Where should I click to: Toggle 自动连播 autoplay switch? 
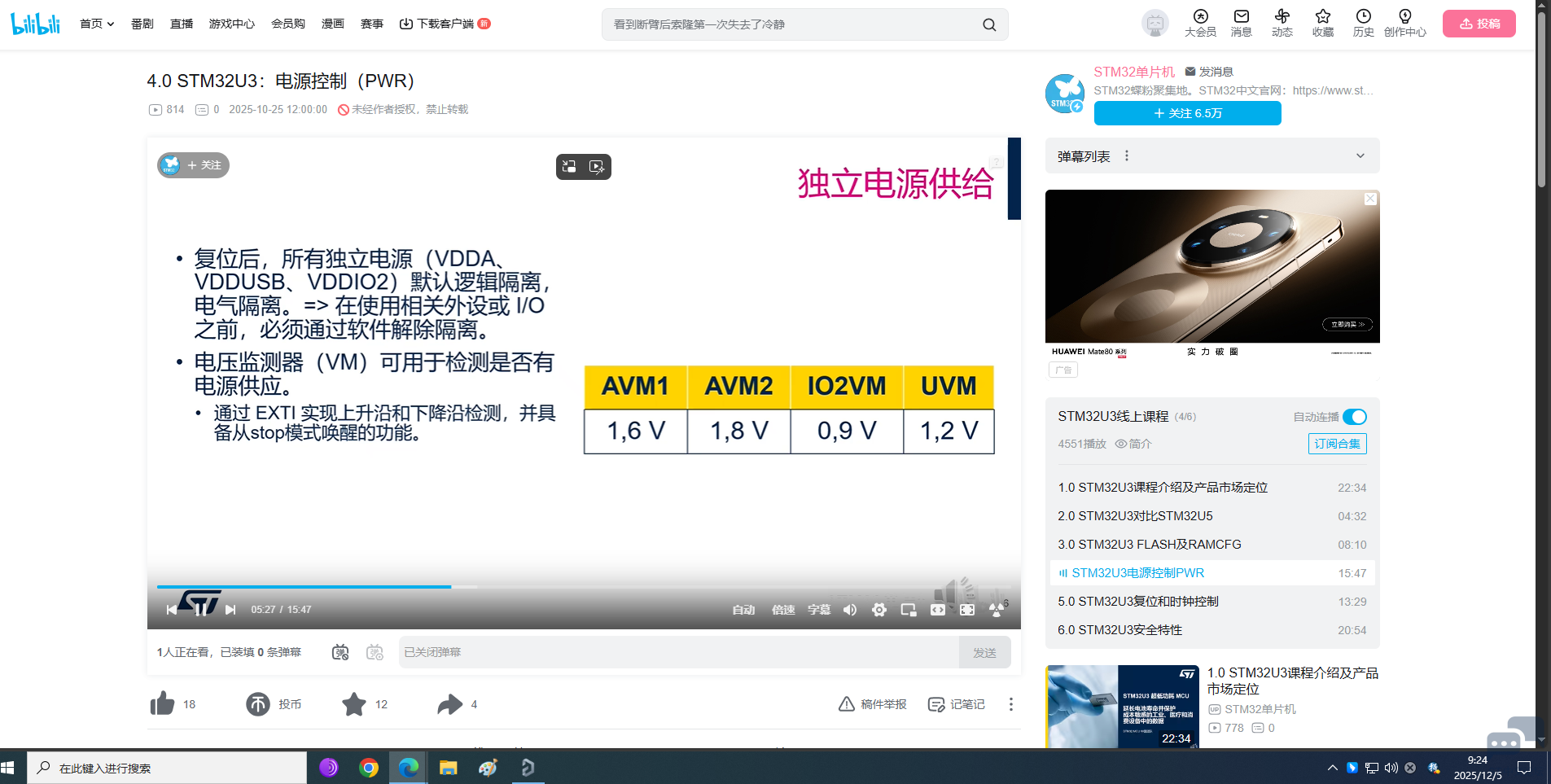pyautogui.click(x=1354, y=416)
